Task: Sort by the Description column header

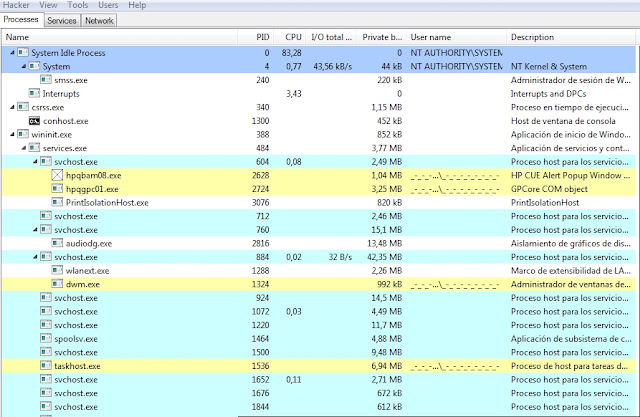Action: tap(571, 37)
